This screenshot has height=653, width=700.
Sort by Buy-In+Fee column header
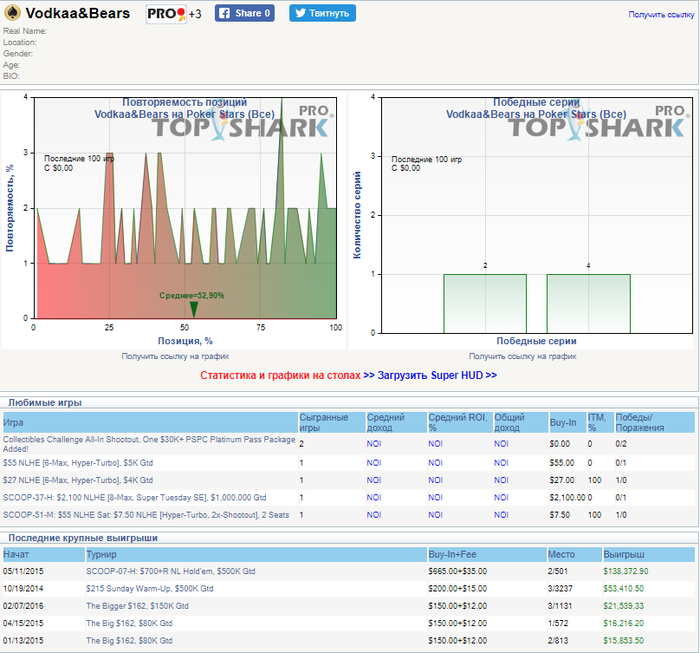coord(487,554)
